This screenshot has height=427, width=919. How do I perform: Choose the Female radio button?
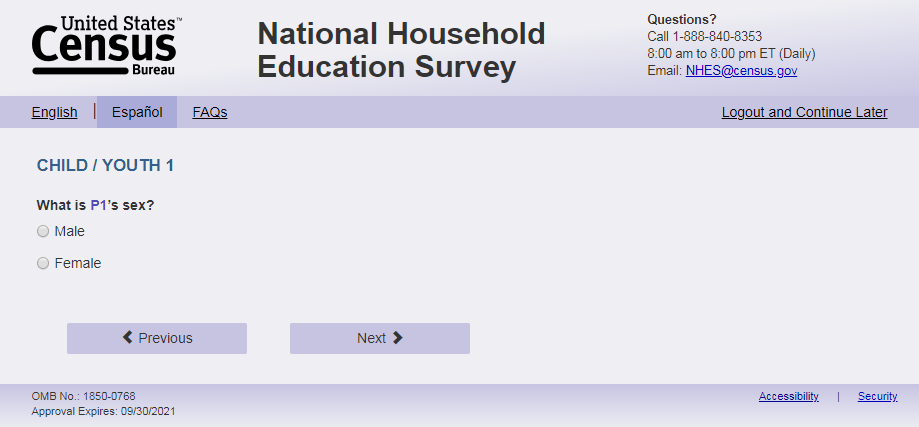click(x=43, y=263)
